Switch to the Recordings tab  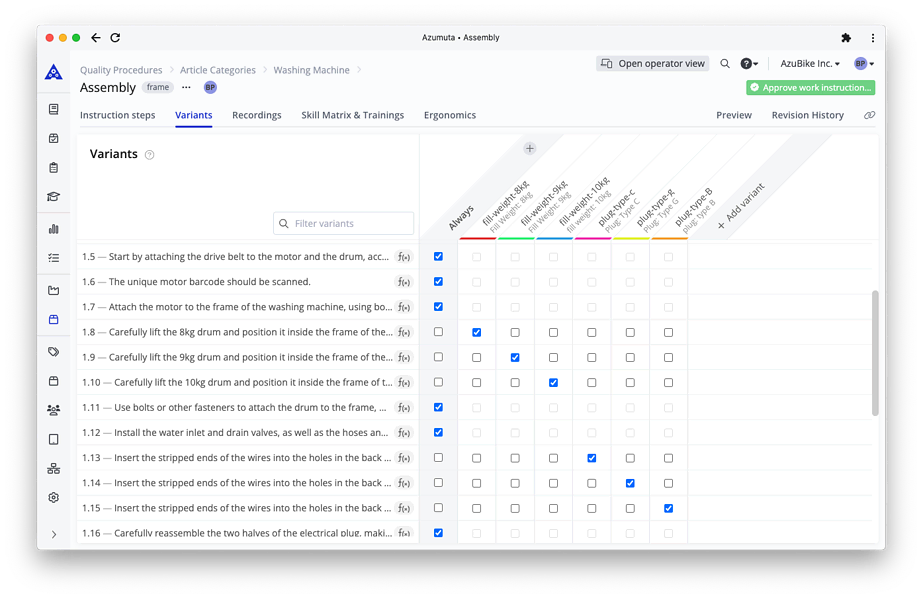coord(256,115)
